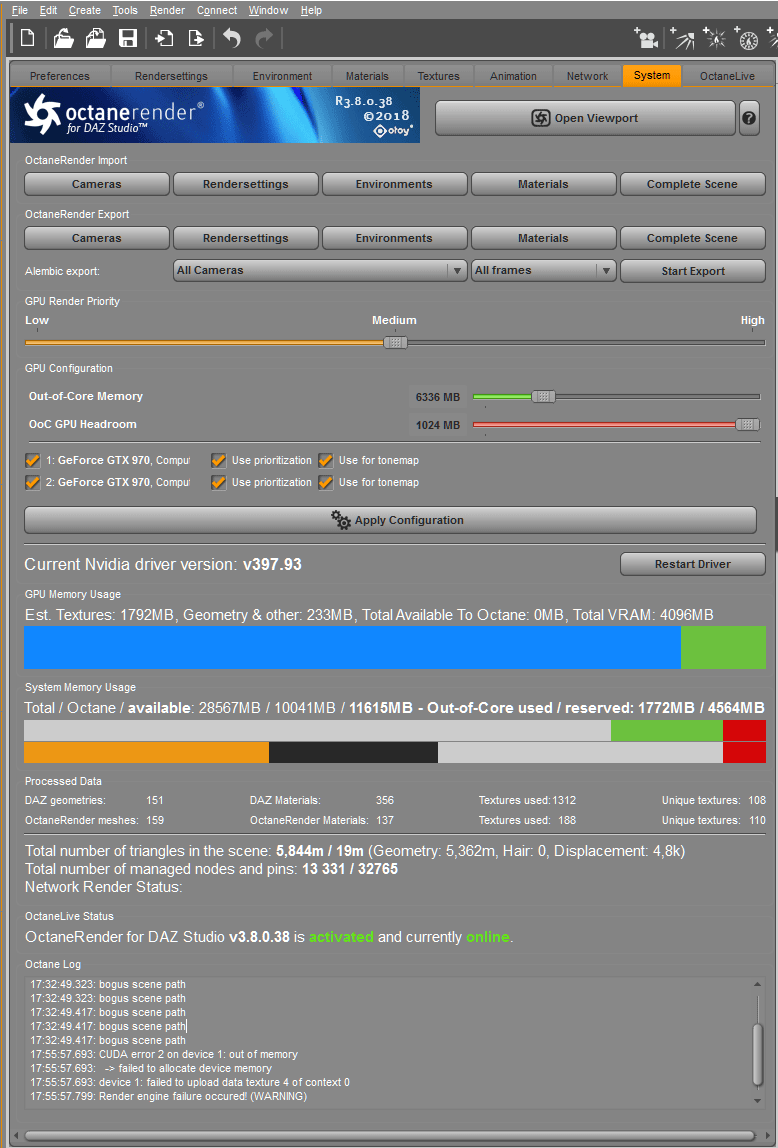
Task: Toggle Use for tonemap for GPU 1
Action: [x=326, y=461]
